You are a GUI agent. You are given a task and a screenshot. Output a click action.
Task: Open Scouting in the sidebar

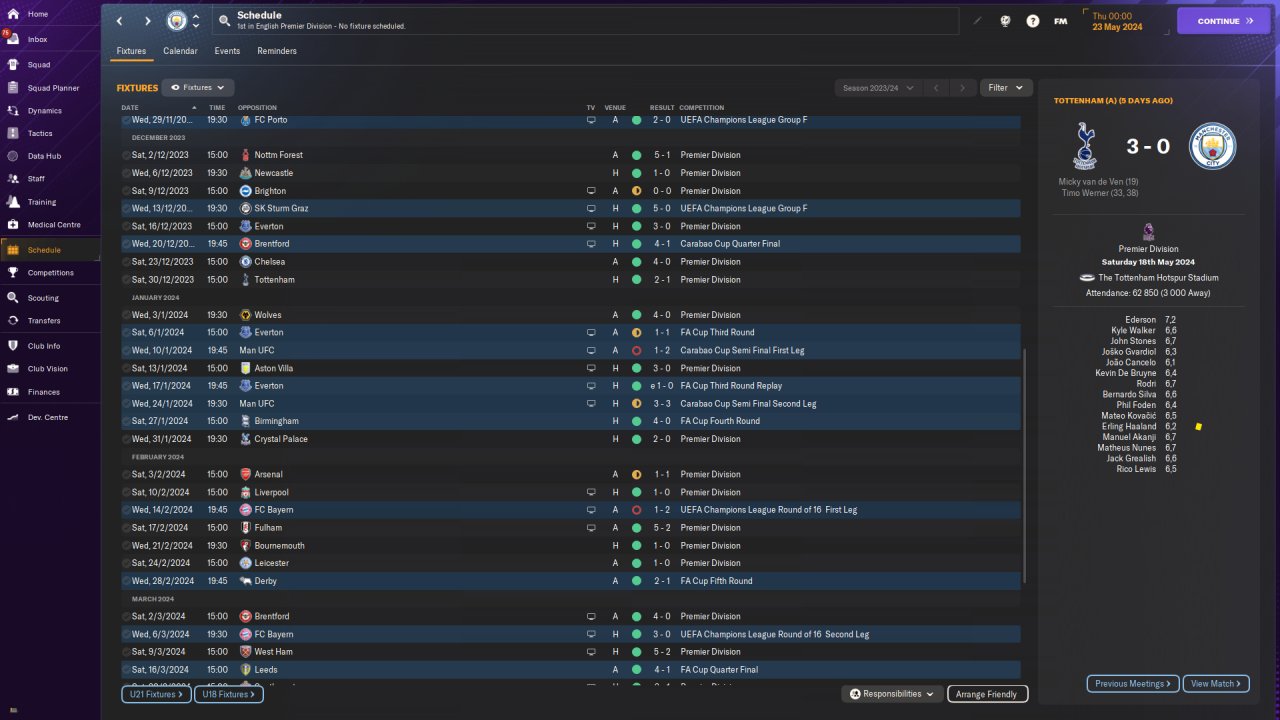click(43, 298)
